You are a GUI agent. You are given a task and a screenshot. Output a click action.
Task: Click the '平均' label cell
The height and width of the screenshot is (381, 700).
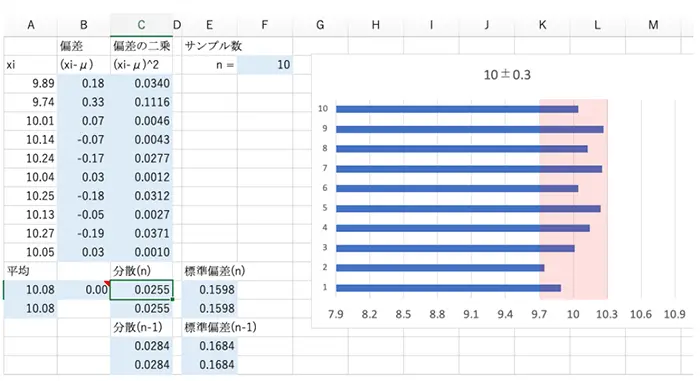click(x=30, y=271)
